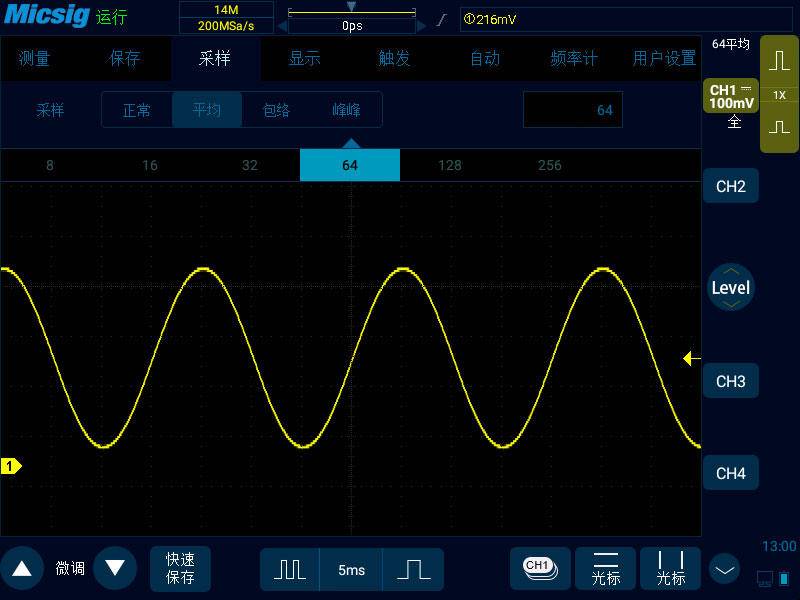Viewport: 800px width, 600px height.
Task: Click the 13:00 clock
Action: point(779,546)
